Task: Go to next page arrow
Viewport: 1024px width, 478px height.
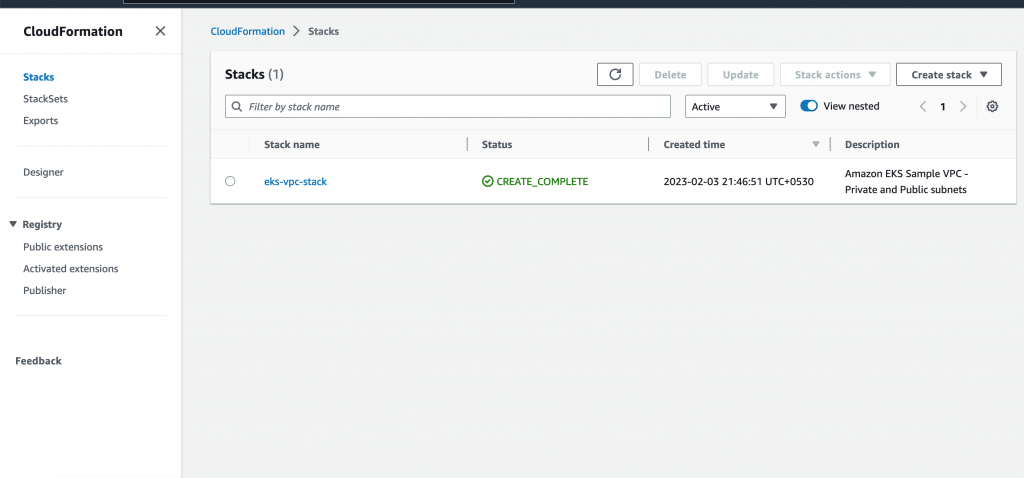Action: tap(963, 107)
